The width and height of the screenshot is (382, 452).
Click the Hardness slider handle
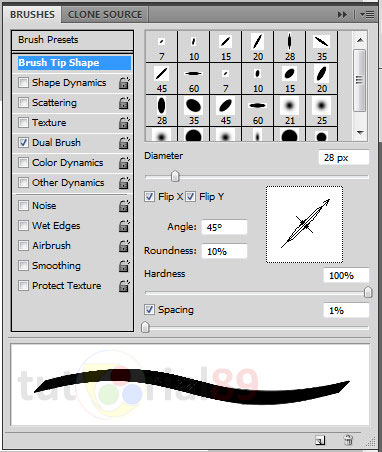(368, 292)
